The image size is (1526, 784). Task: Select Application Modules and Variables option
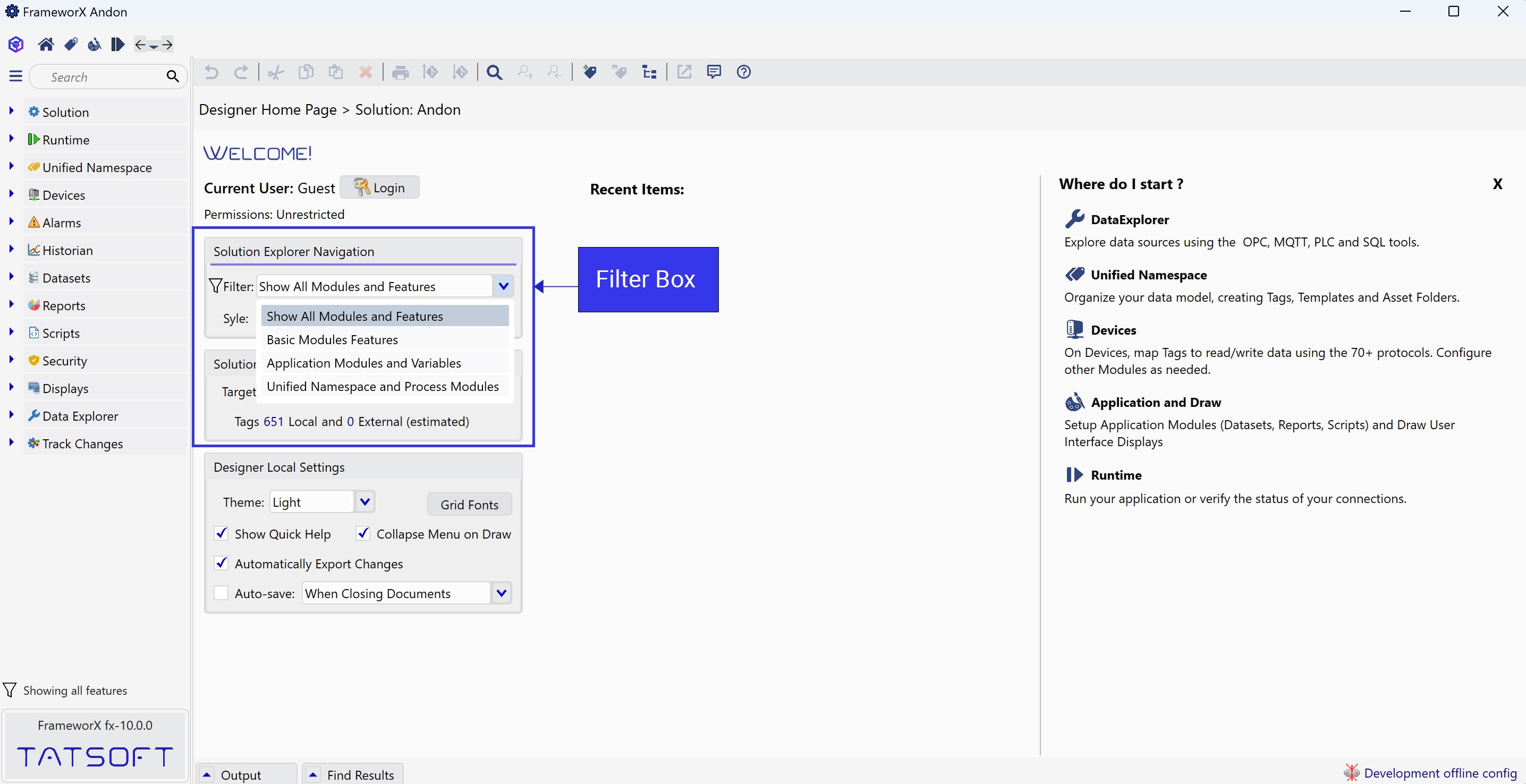(385, 362)
